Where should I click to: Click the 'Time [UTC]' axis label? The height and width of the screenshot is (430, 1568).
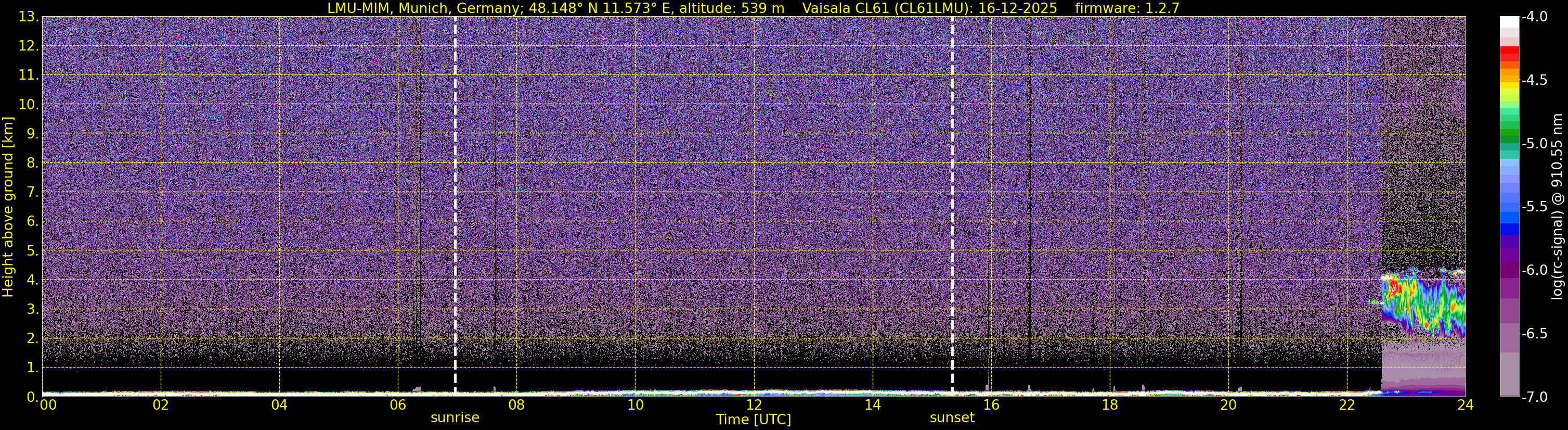(754, 420)
